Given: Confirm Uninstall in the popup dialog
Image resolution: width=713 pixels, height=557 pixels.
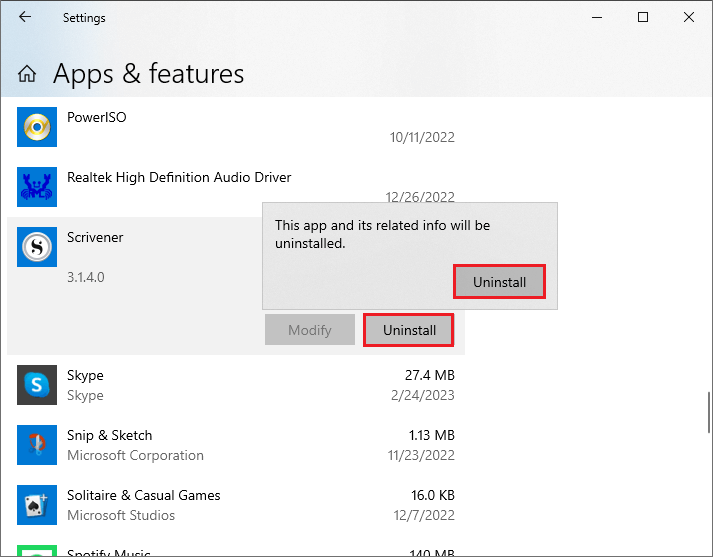Looking at the screenshot, I should point(499,282).
